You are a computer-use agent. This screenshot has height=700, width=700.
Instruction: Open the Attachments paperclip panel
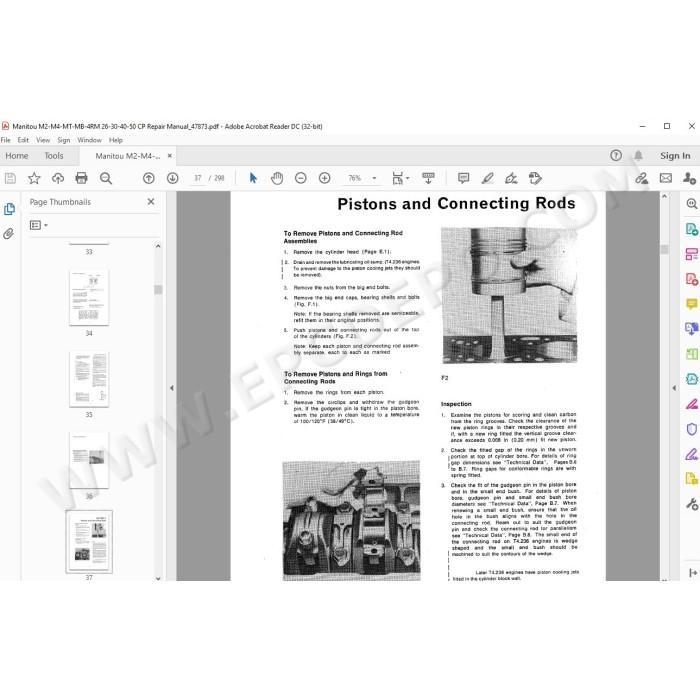click(8, 233)
